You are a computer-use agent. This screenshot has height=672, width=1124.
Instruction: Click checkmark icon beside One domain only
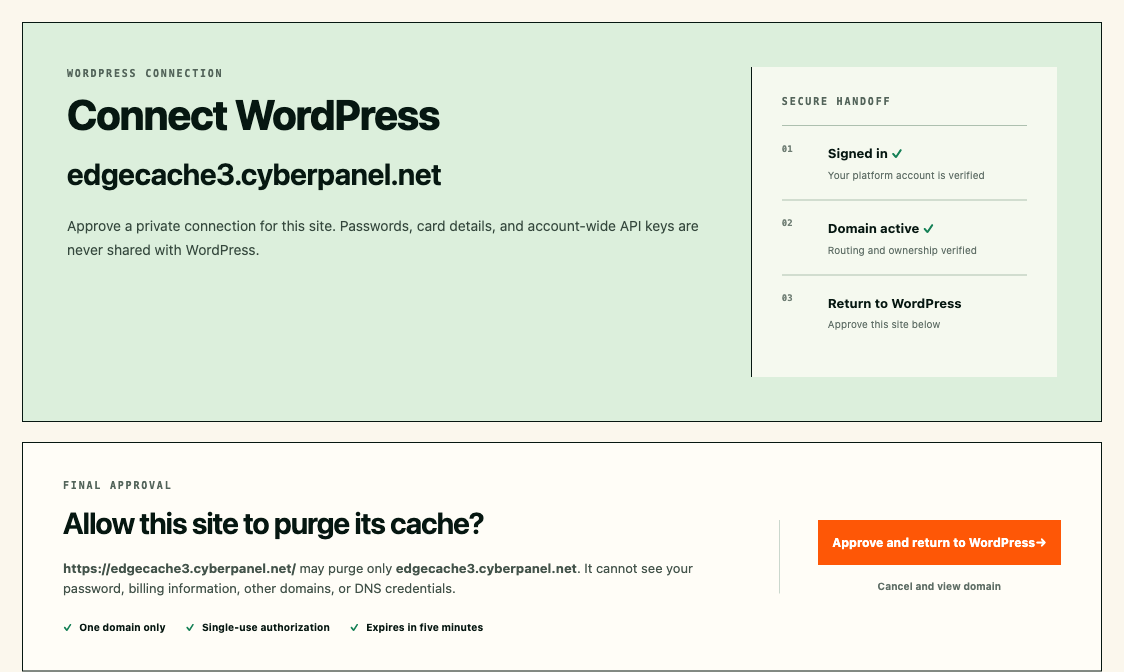tap(67, 628)
